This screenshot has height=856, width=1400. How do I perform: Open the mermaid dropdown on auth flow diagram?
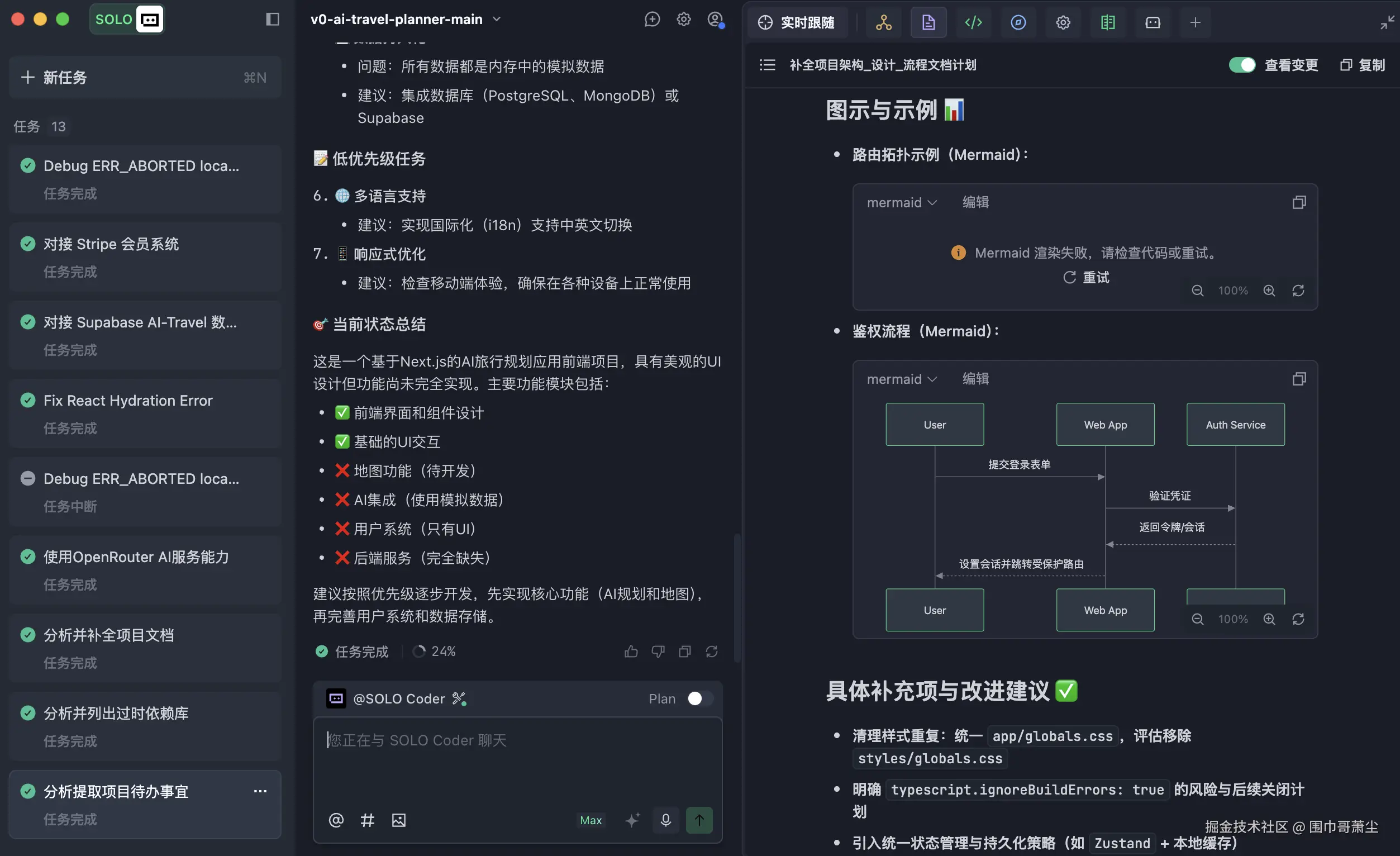(901, 378)
